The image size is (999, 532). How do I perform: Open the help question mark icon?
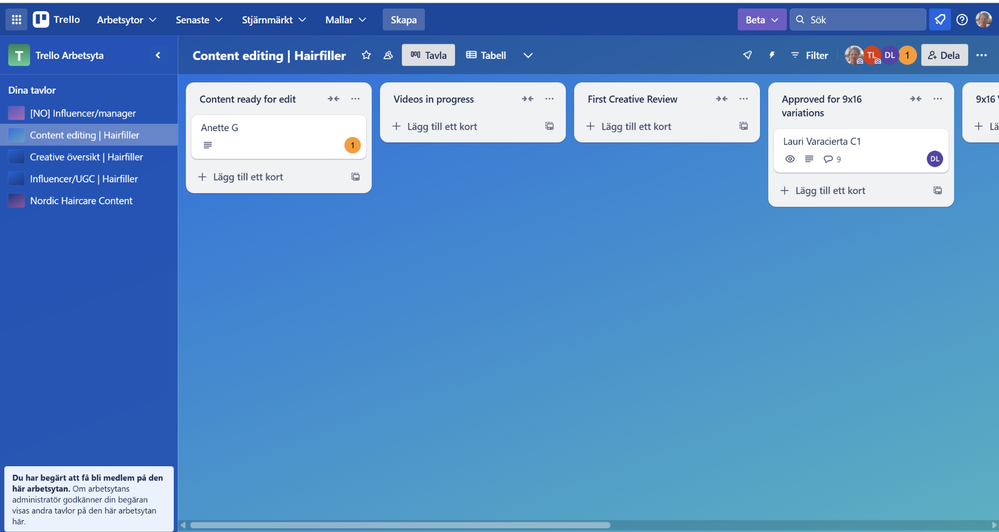coord(962,20)
